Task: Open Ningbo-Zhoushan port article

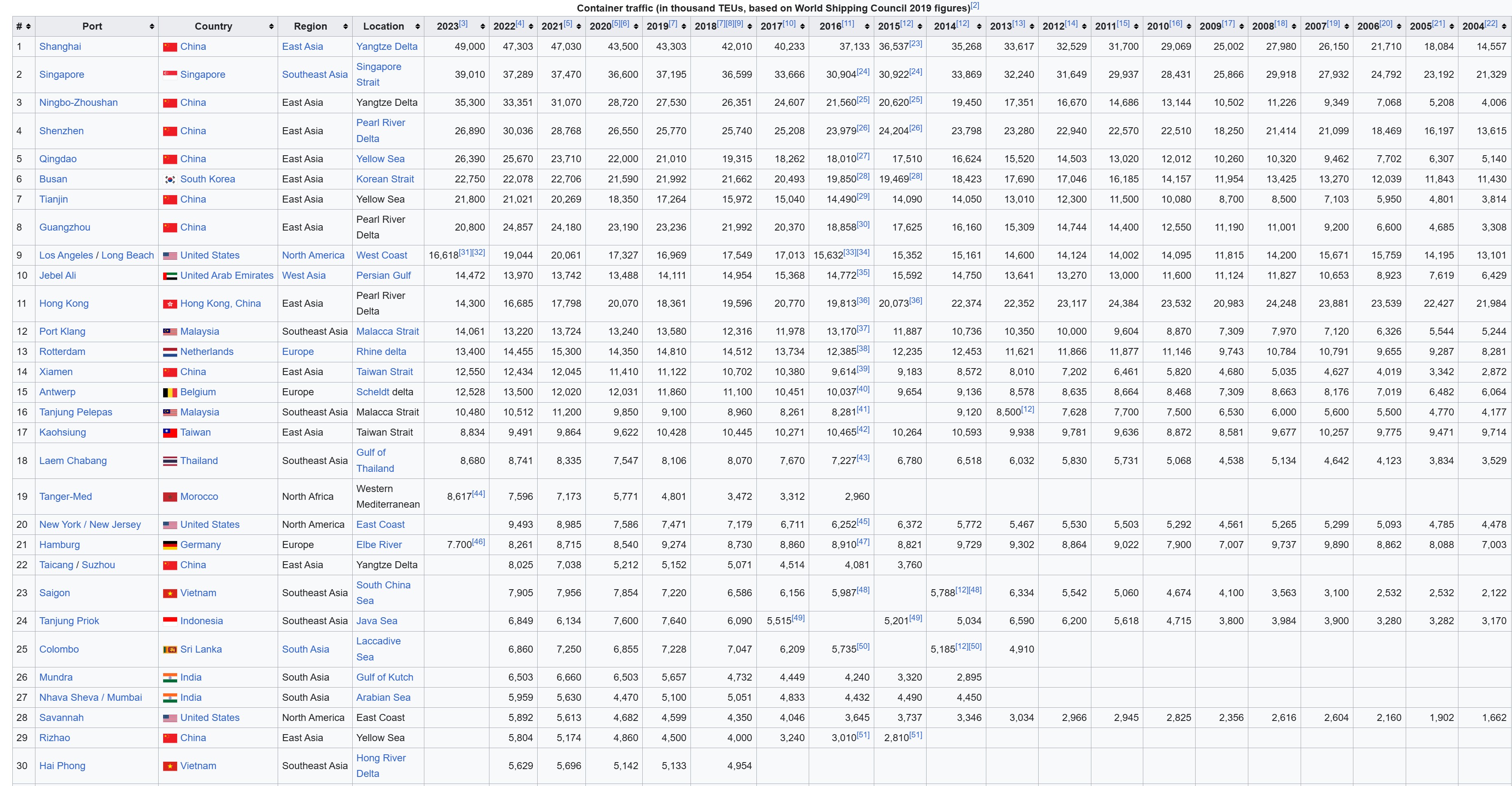Action: pos(78,103)
